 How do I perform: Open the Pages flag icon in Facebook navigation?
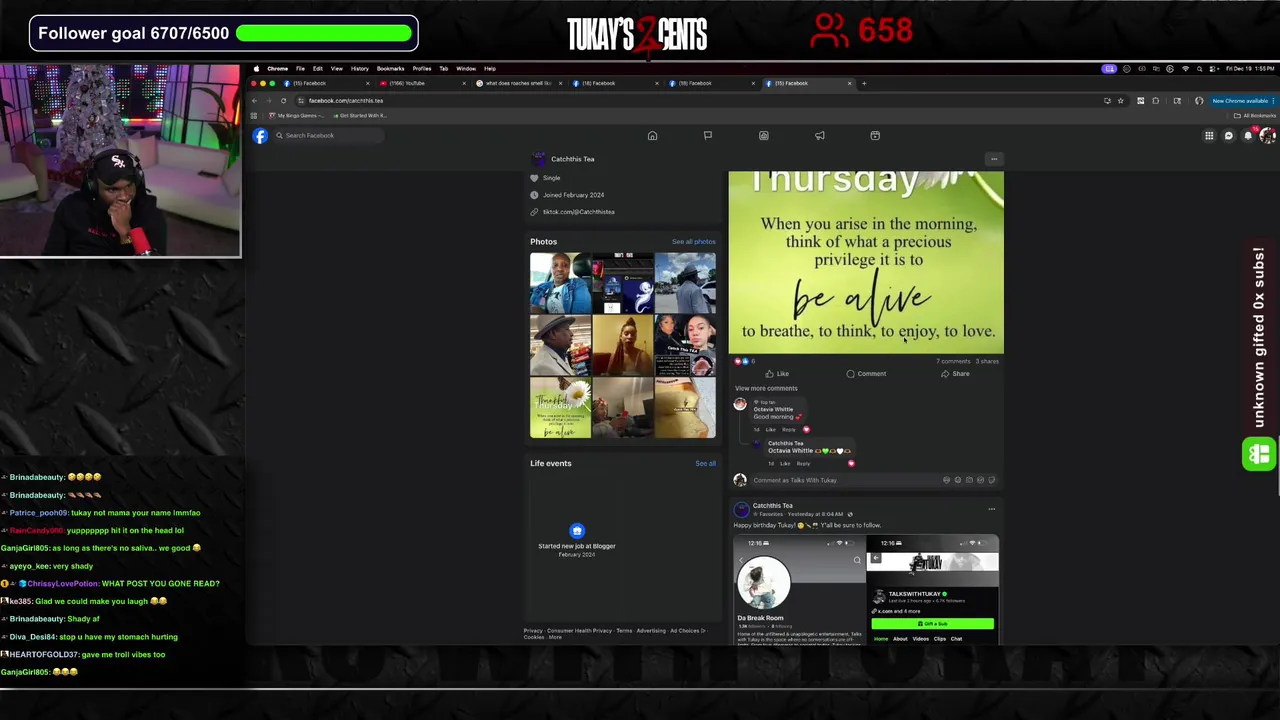(x=708, y=136)
